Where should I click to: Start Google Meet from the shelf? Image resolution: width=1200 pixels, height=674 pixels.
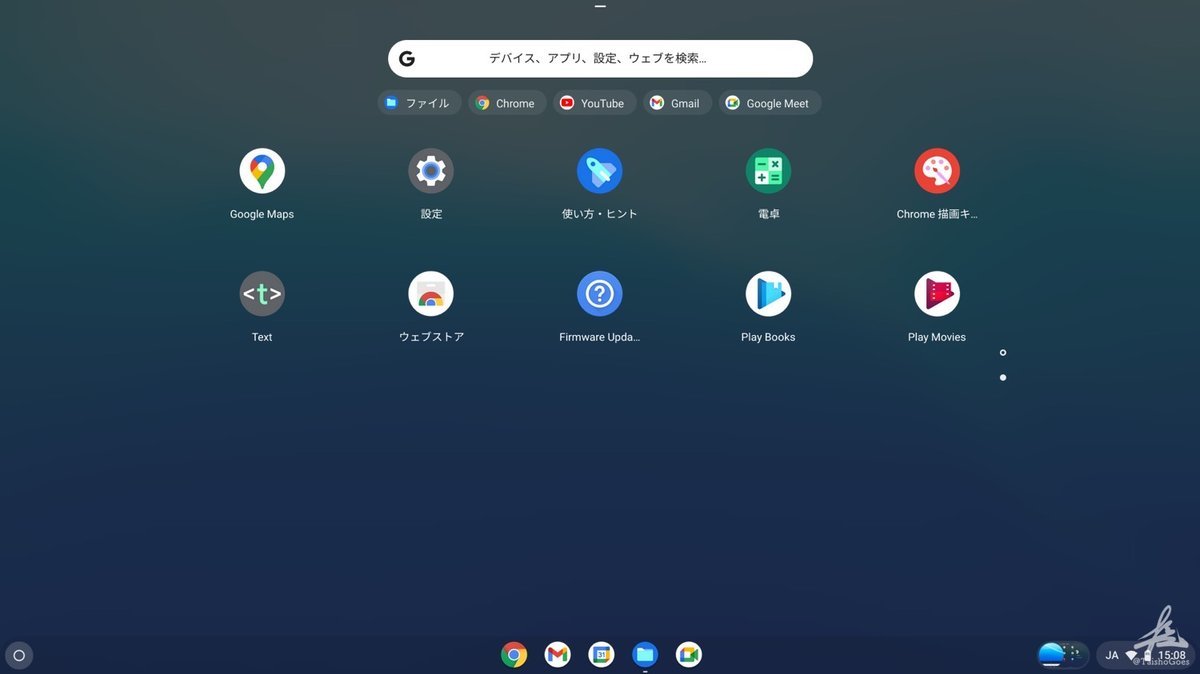688,654
